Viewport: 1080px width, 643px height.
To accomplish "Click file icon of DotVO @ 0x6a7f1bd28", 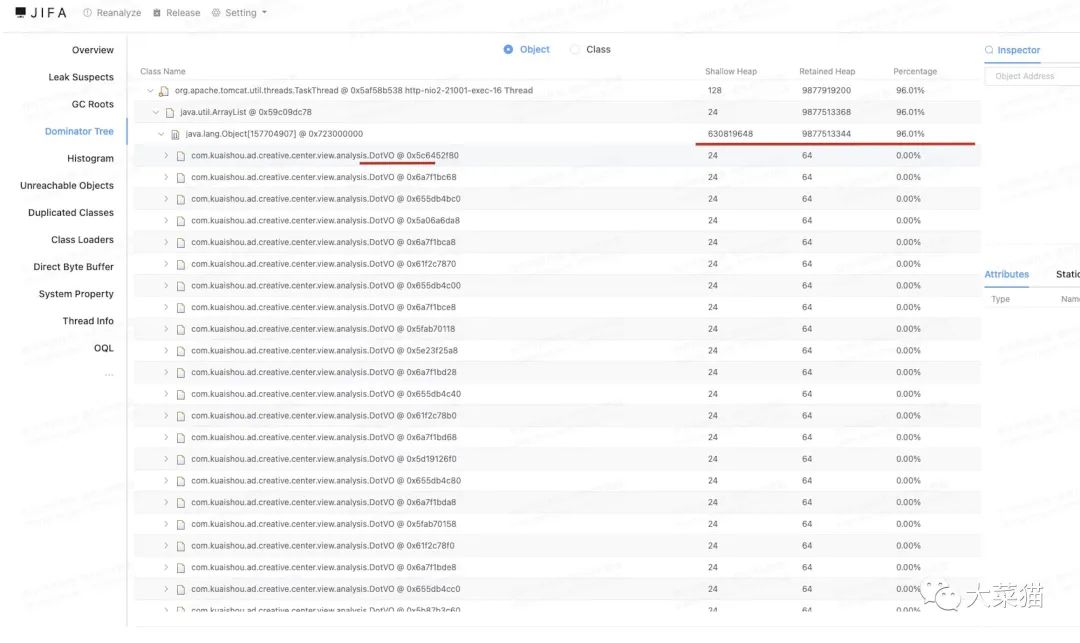I will tap(180, 372).
